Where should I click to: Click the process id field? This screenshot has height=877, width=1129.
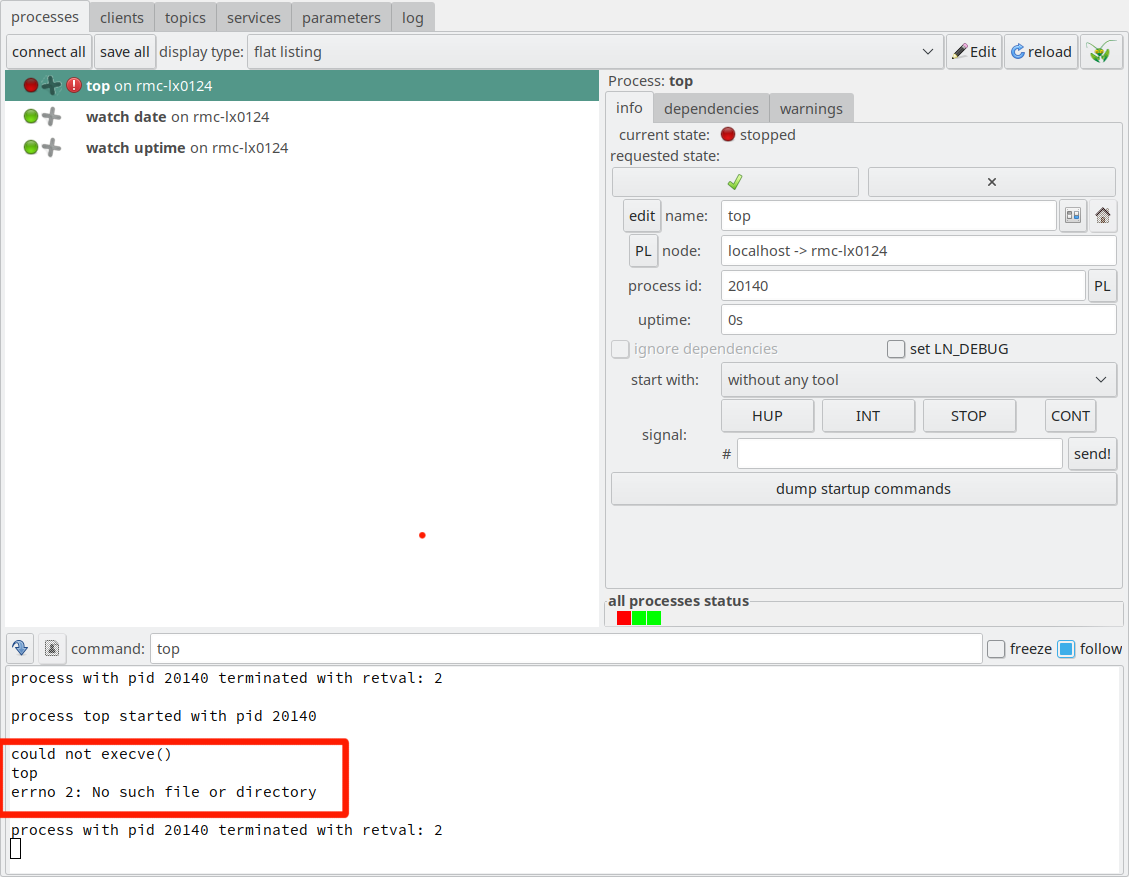pos(903,286)
